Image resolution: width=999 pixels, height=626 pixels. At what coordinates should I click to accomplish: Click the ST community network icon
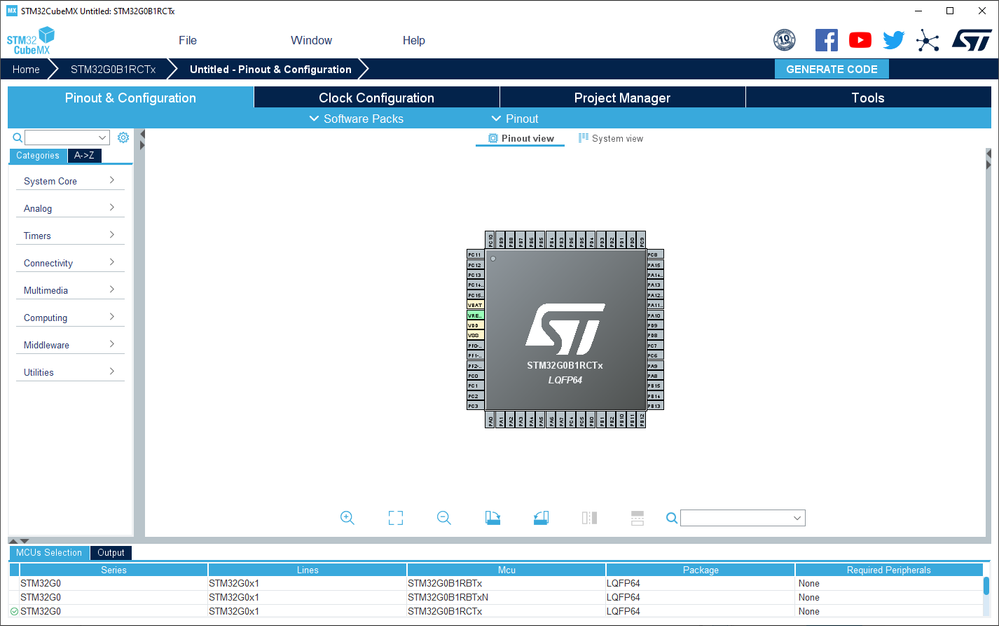coord(928,41)
